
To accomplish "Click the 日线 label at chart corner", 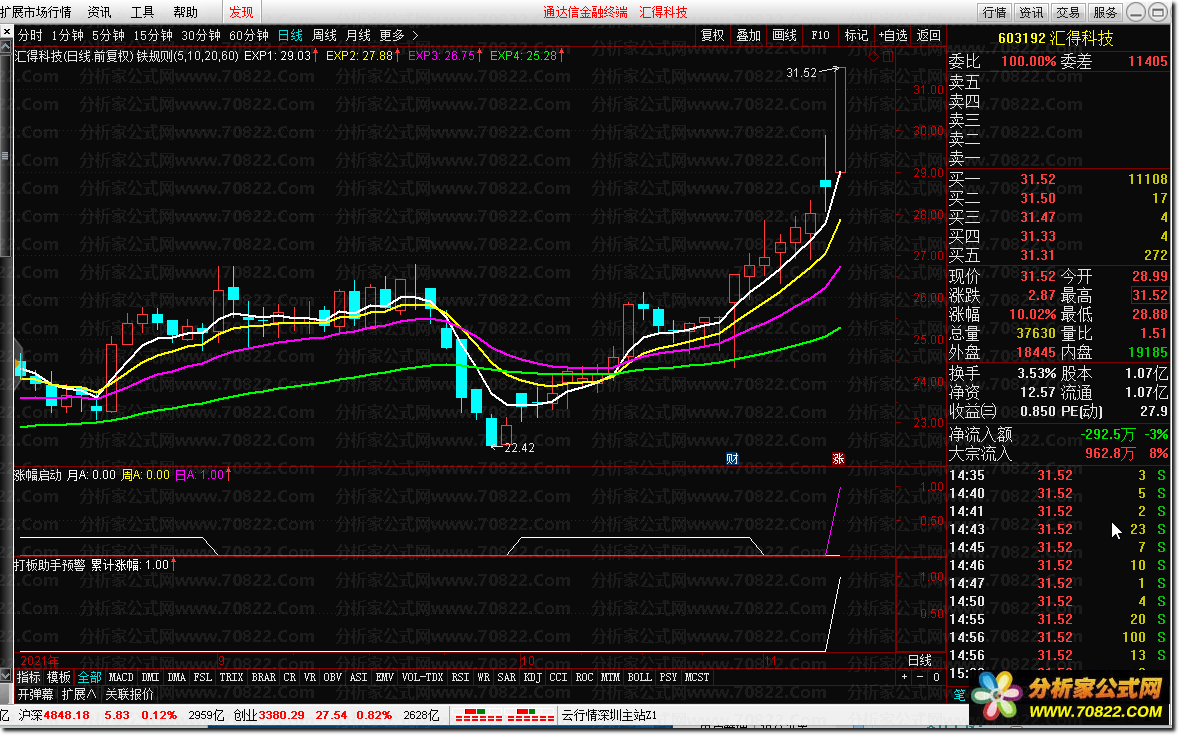I will [x=920, y=661].
